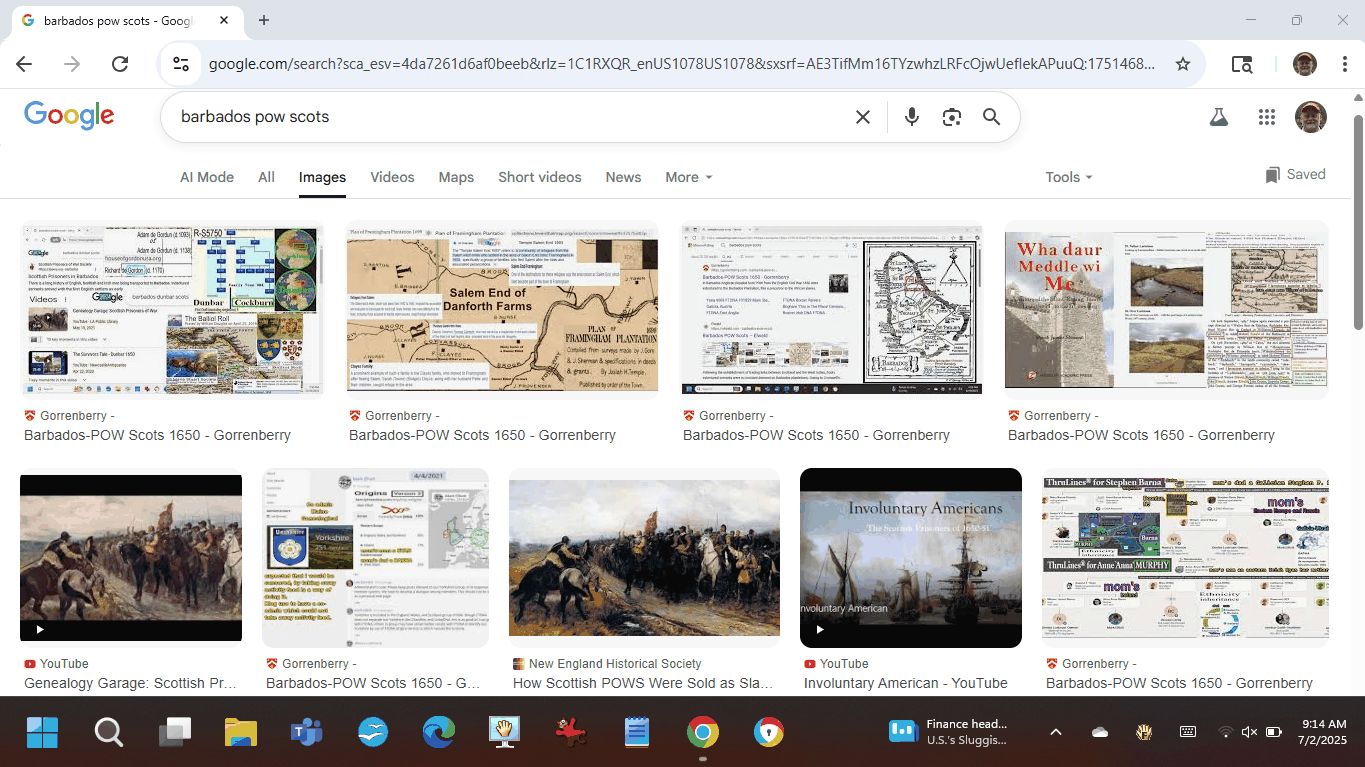Reload the current page

(120, 64)
